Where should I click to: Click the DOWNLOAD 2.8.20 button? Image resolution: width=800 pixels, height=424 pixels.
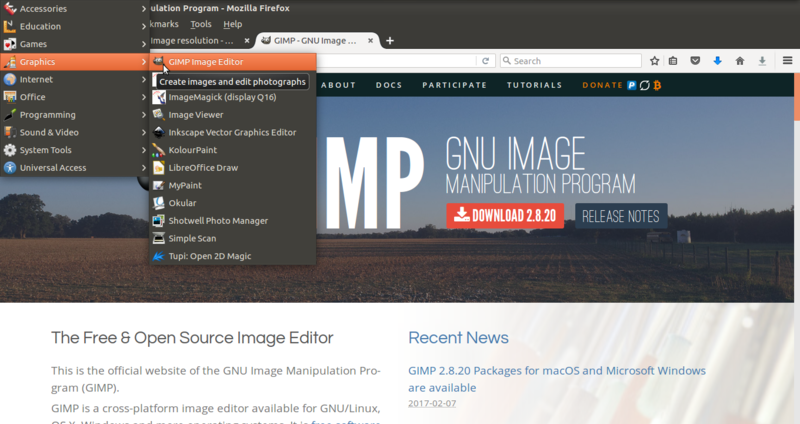[505, 216]
